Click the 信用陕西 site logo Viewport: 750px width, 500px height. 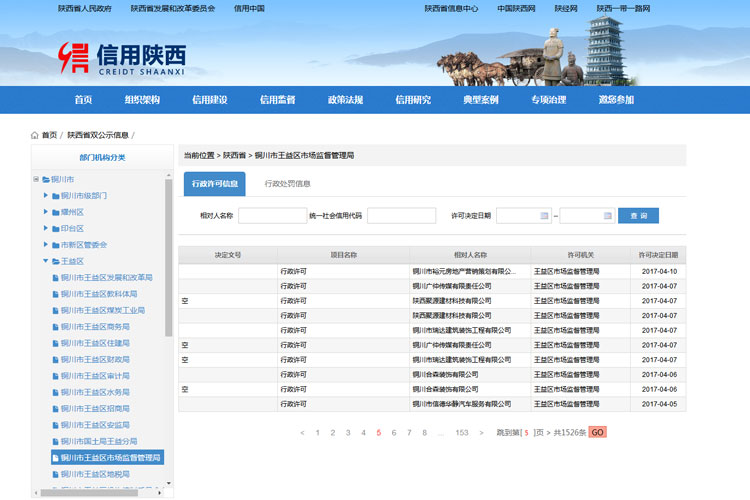(x=122, y=57)
